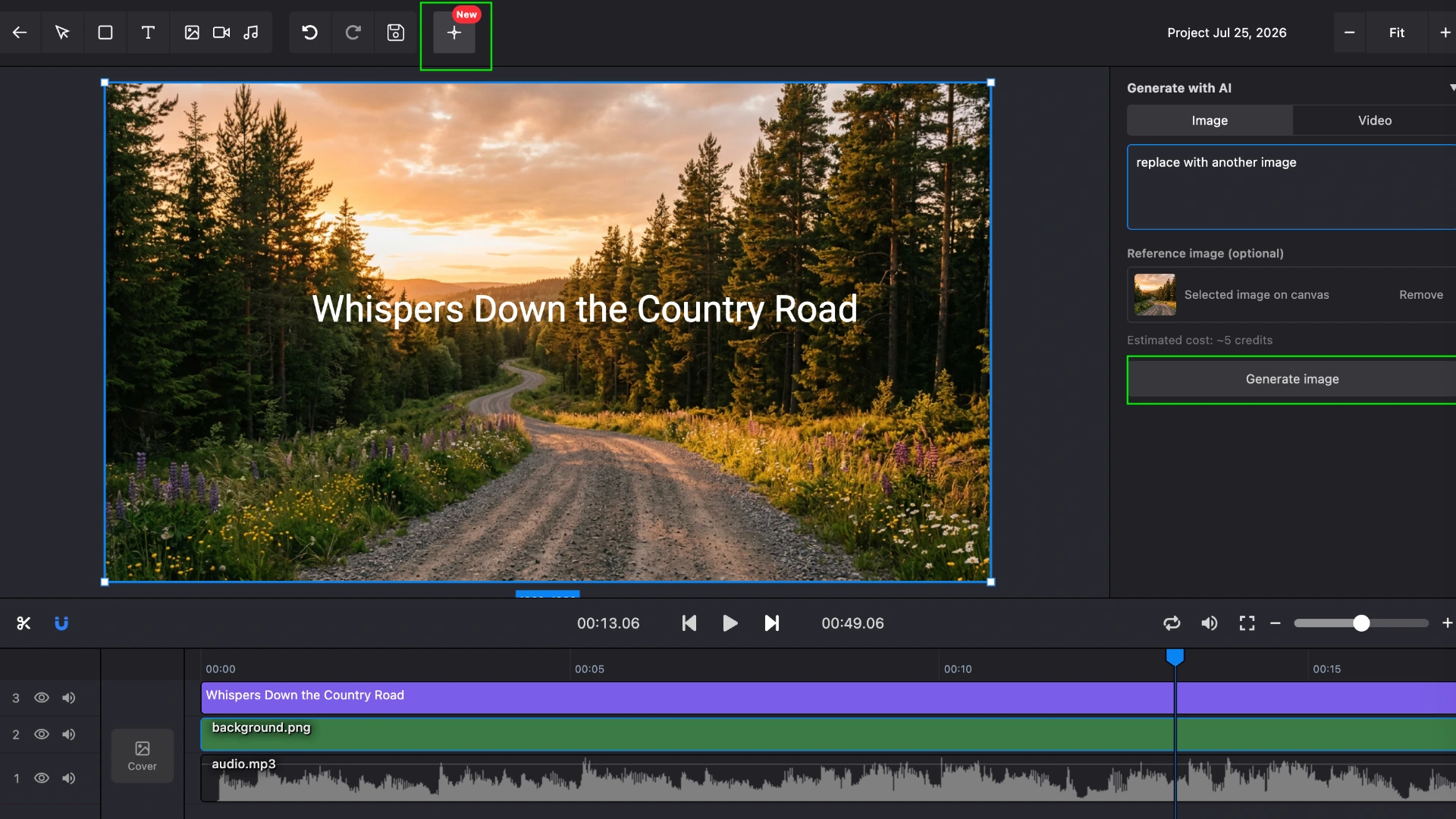Go back using the left arrow icon
Screen dimensions: 1456x819
20,33
